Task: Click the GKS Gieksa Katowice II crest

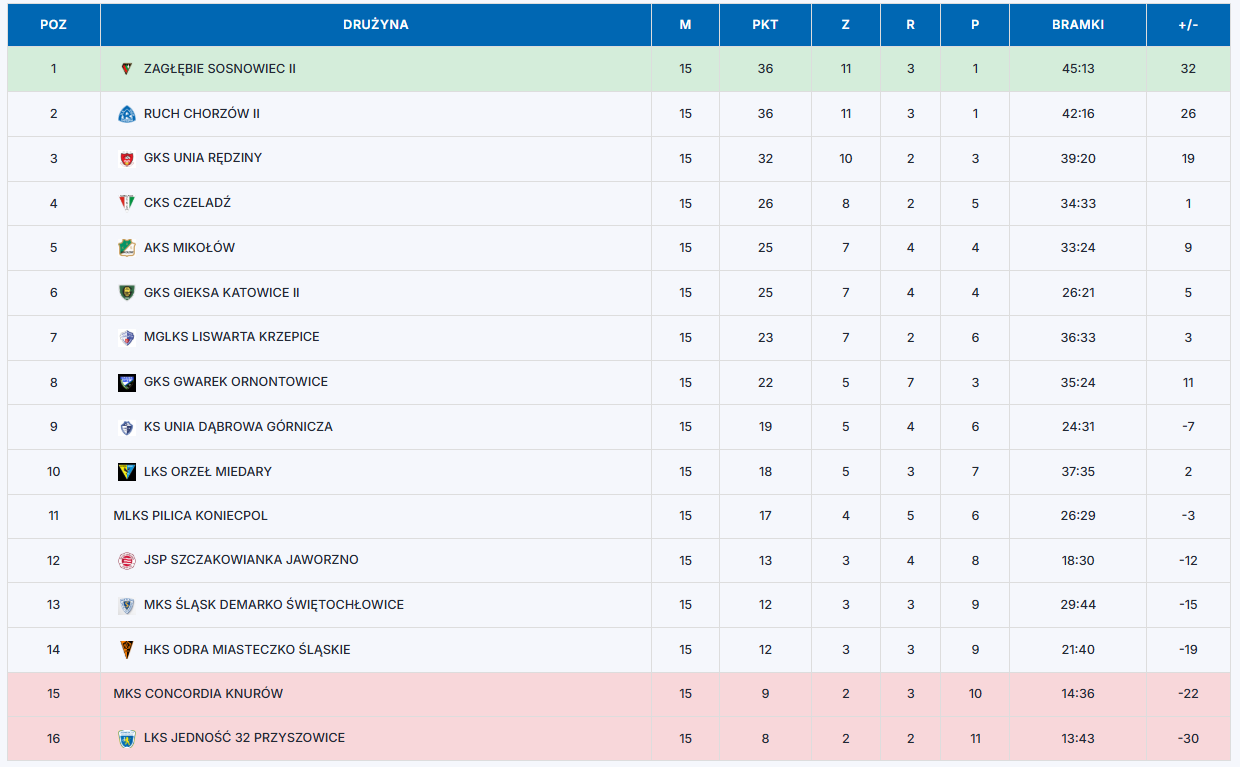Action: (126, 293)
